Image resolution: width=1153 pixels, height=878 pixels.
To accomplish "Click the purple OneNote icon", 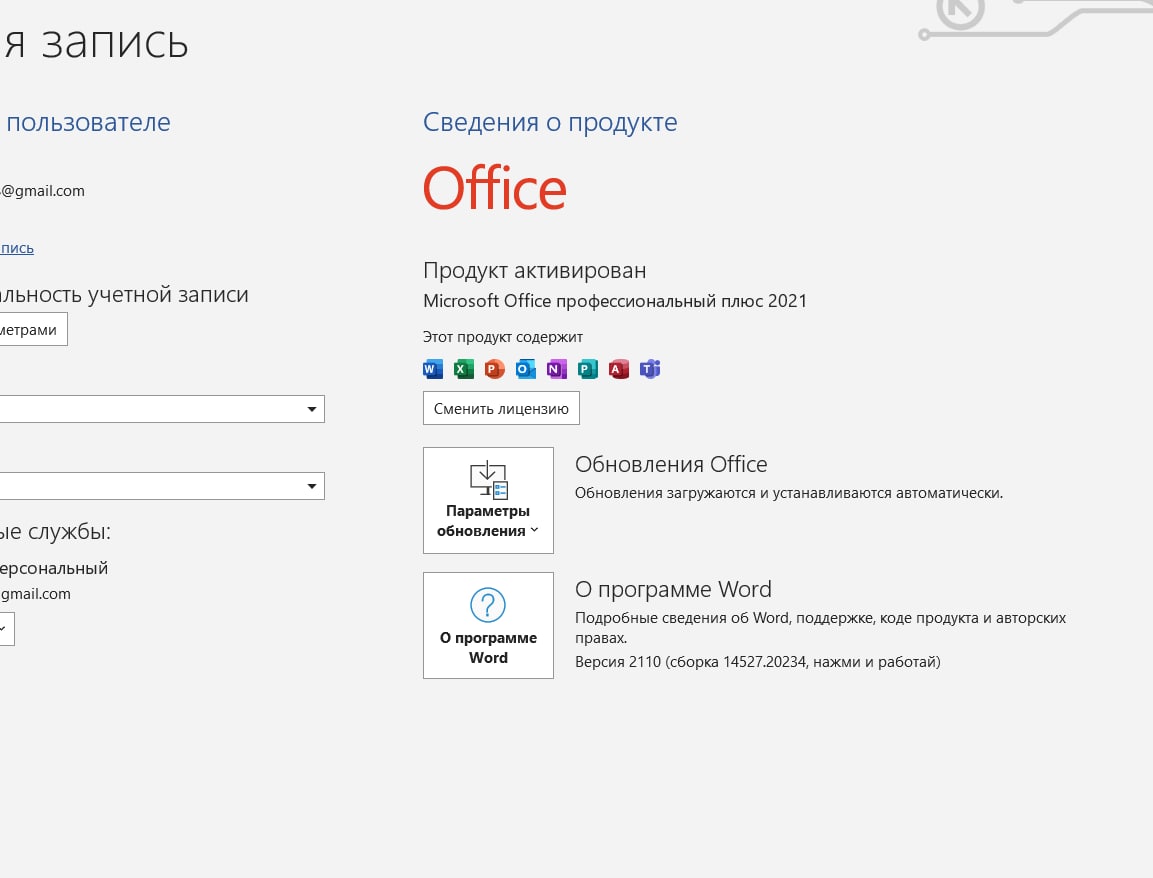I will point(556,369).
